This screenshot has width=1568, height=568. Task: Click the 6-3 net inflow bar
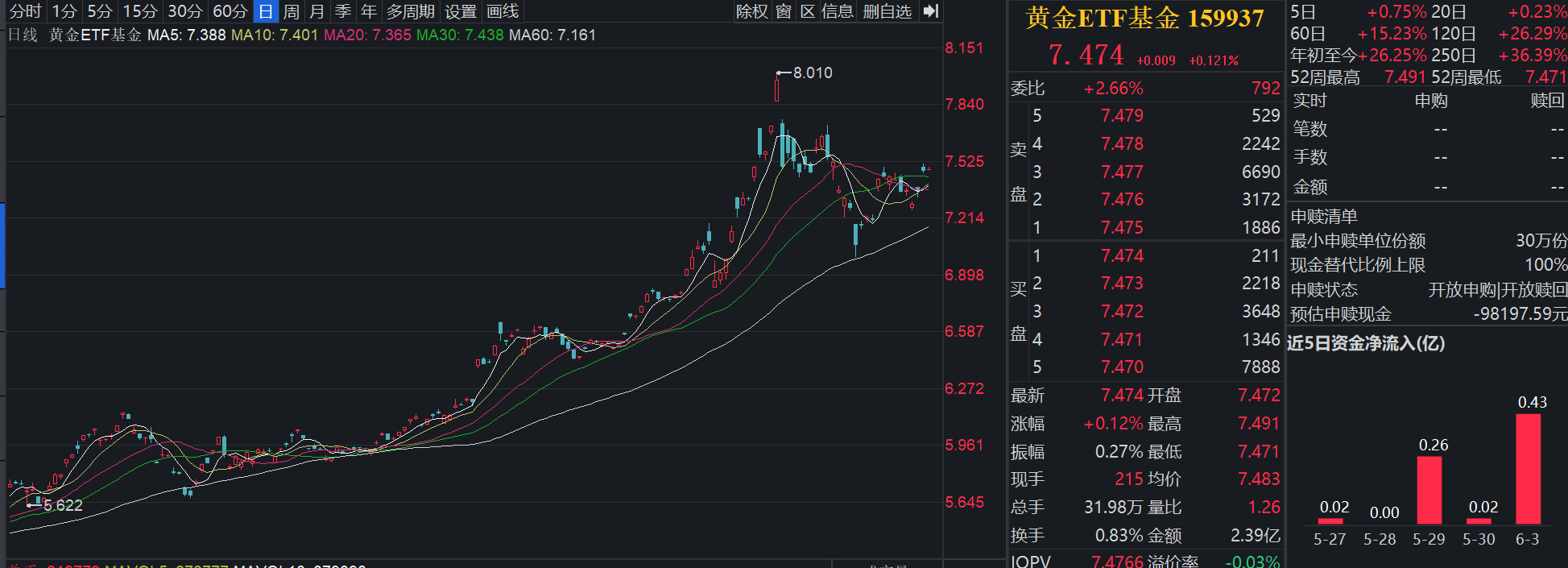[x=1528, y=469]
